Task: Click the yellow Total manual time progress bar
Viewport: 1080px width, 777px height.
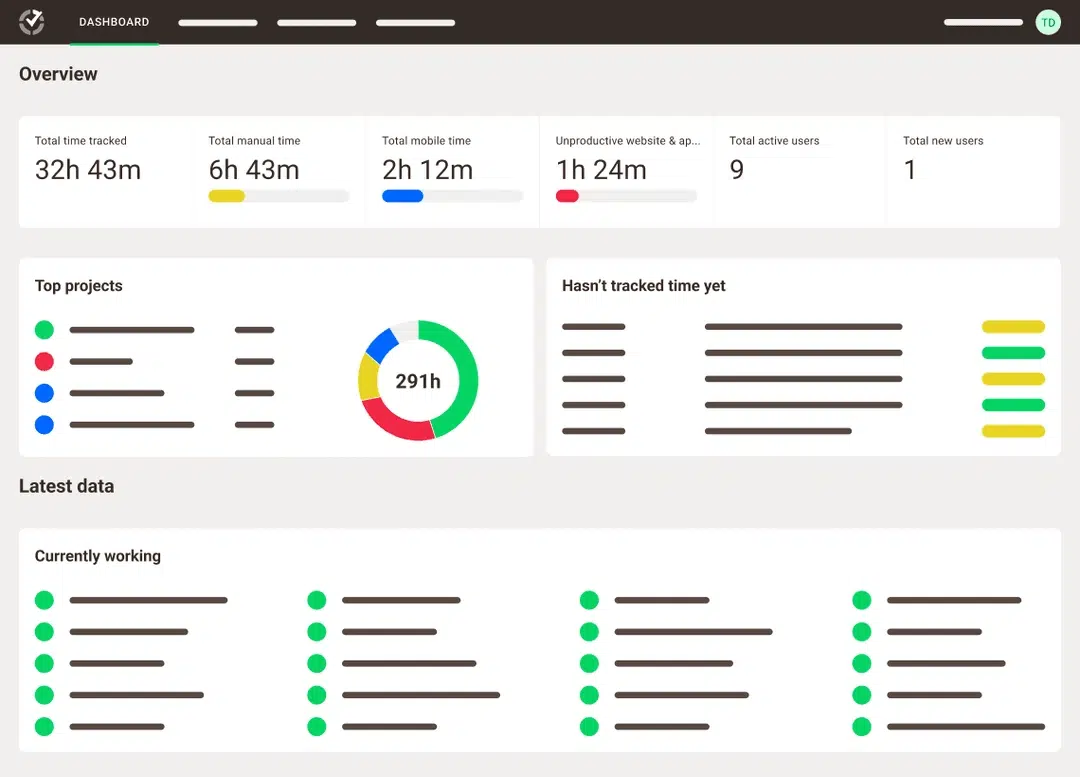Action: [x=226, y=196]
